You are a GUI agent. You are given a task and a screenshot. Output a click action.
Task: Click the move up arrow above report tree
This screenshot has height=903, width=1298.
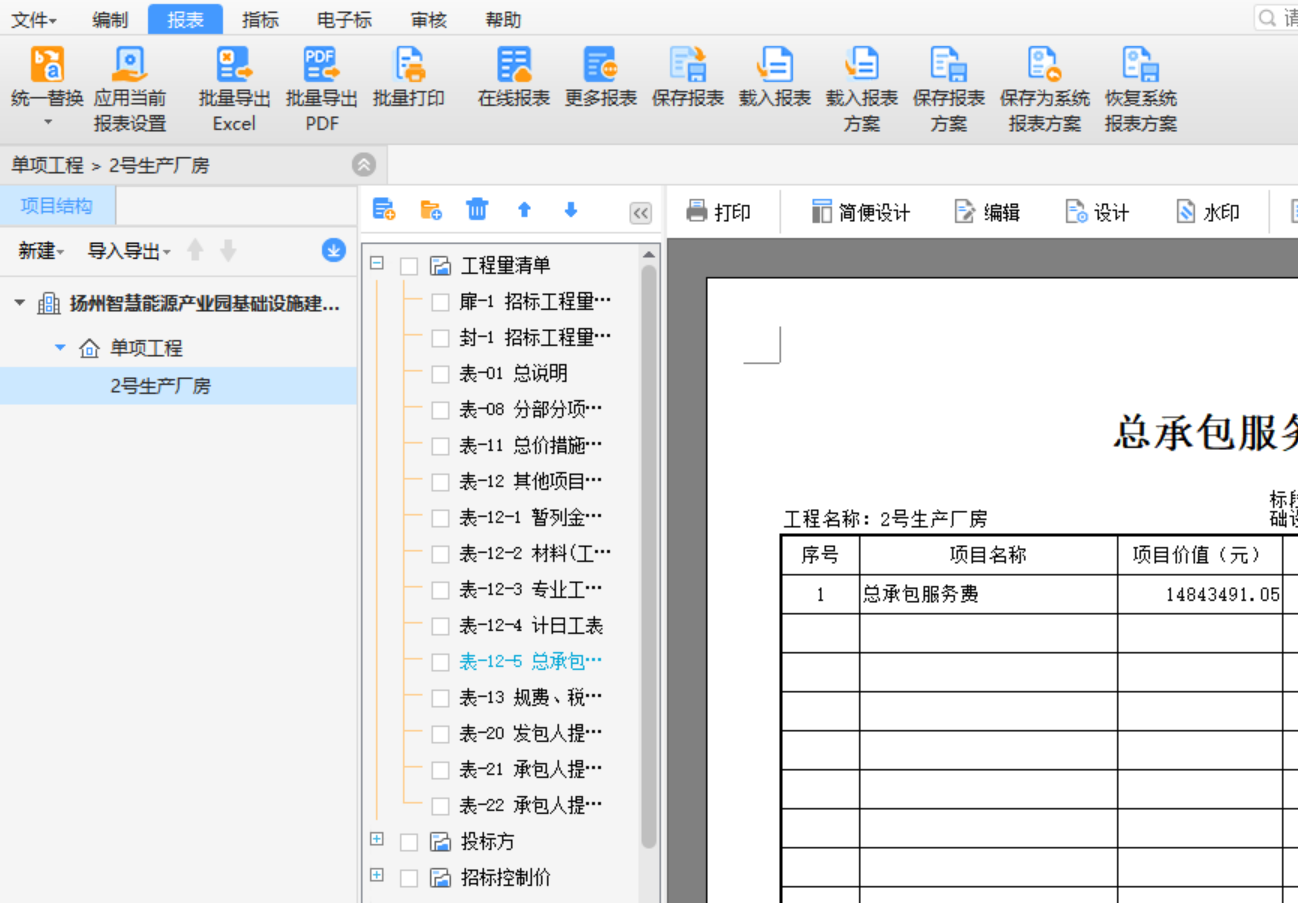point(524,210)
